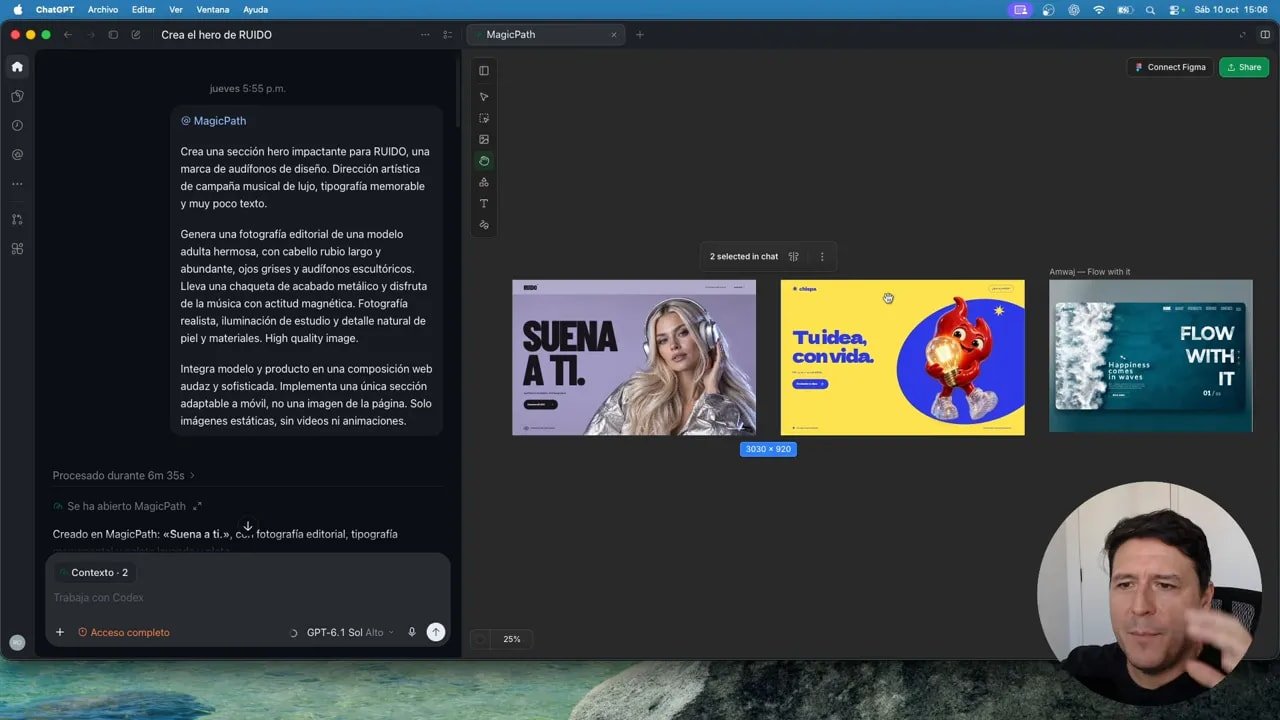Open the GPT-6.1 Sol model dropdown
This screenshot has height=720, width=1280.
[350, 632]
